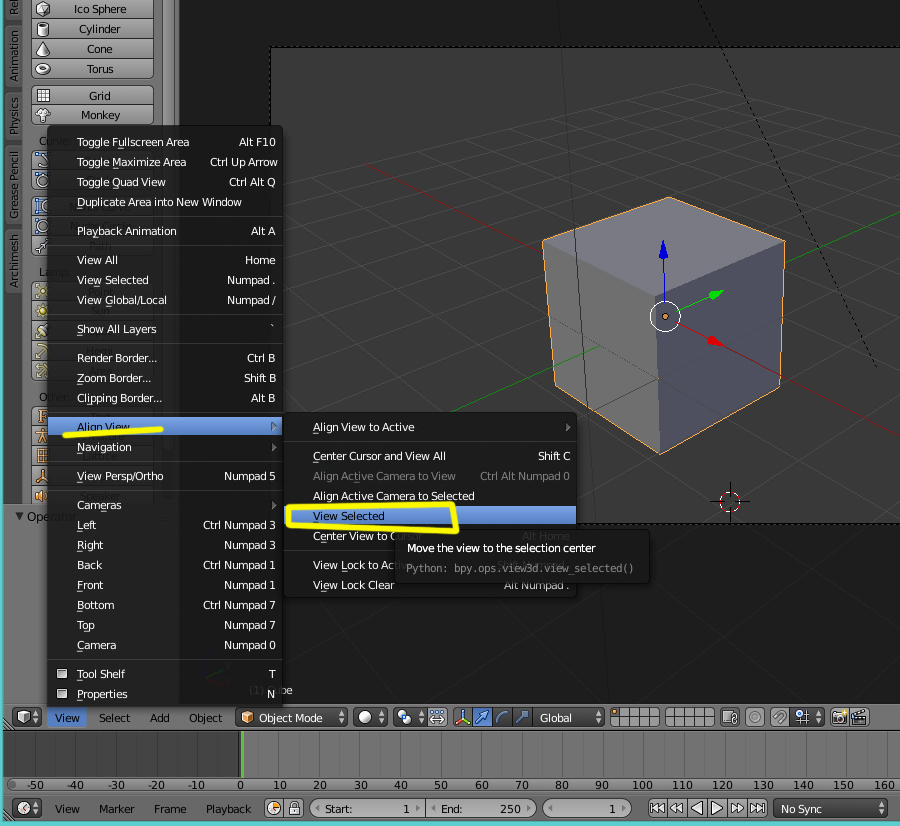Image resolution: width=900 pixels, height=826 pixels.
Task: Play timeline animation forward
Action: pyautogui.click(x=717, y=809)
